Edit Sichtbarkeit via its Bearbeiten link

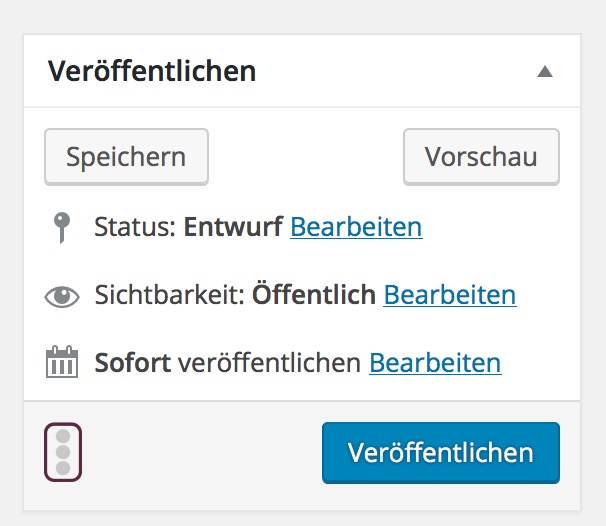(x=450, y=295)
